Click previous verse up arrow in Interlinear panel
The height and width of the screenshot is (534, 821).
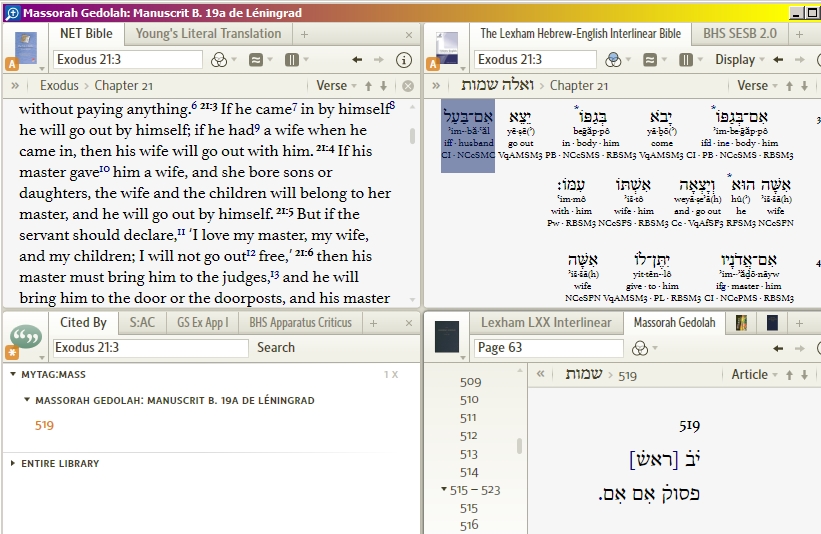[x=789, y=86]
